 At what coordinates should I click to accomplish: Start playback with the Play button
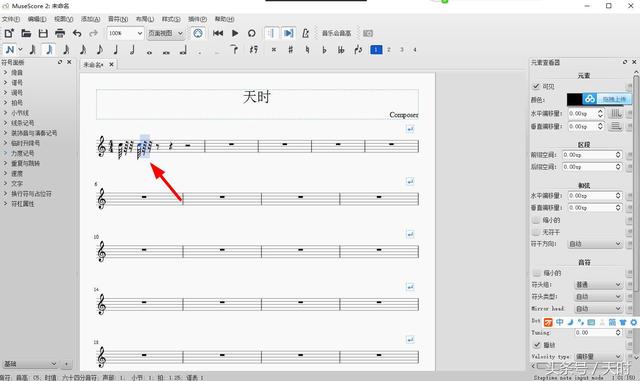pos(235,33)
